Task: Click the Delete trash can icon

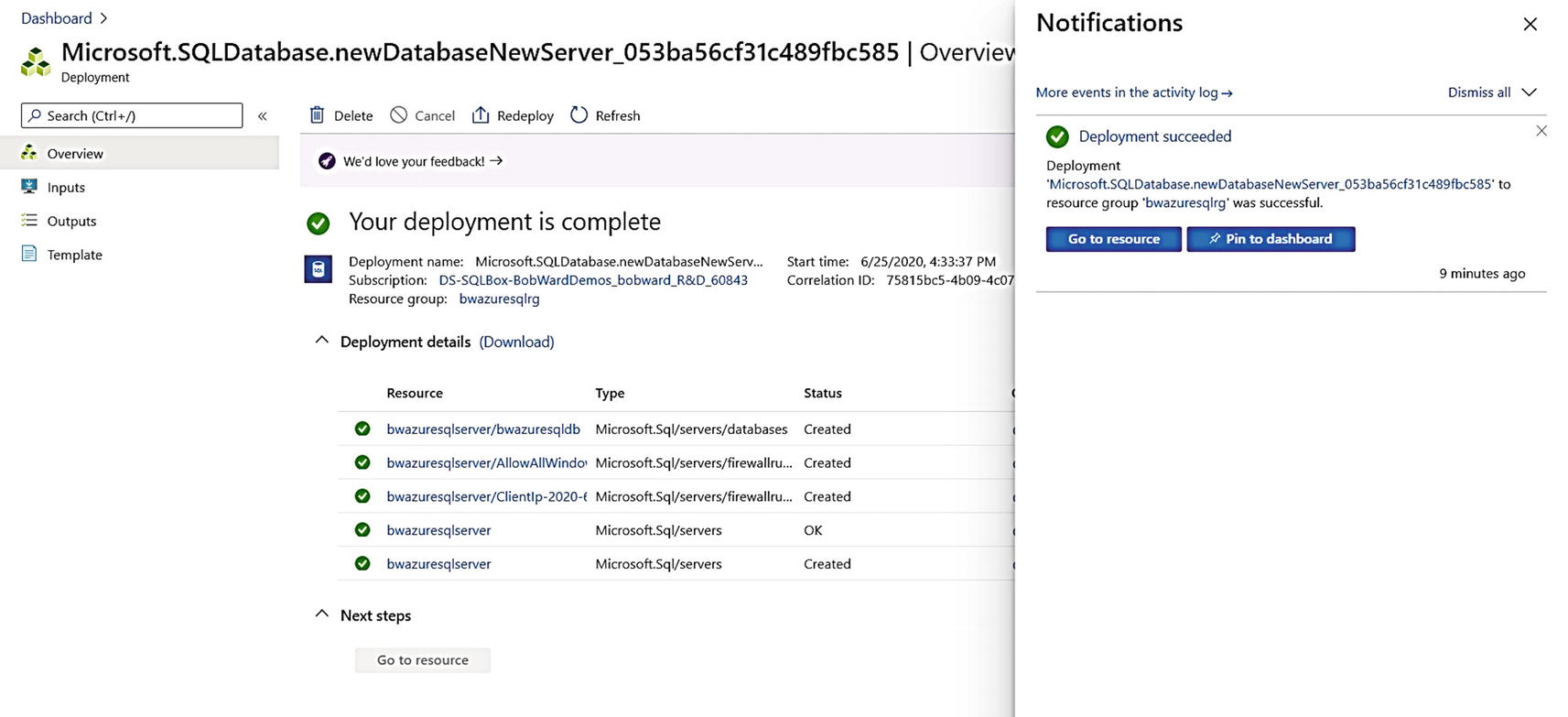Action: [x=317, y=115]
